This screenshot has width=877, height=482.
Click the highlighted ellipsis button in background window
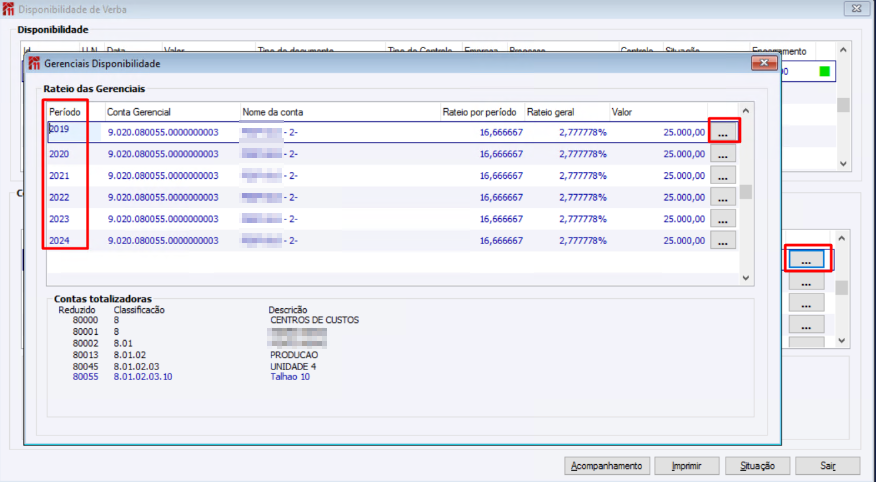point(806,259)
